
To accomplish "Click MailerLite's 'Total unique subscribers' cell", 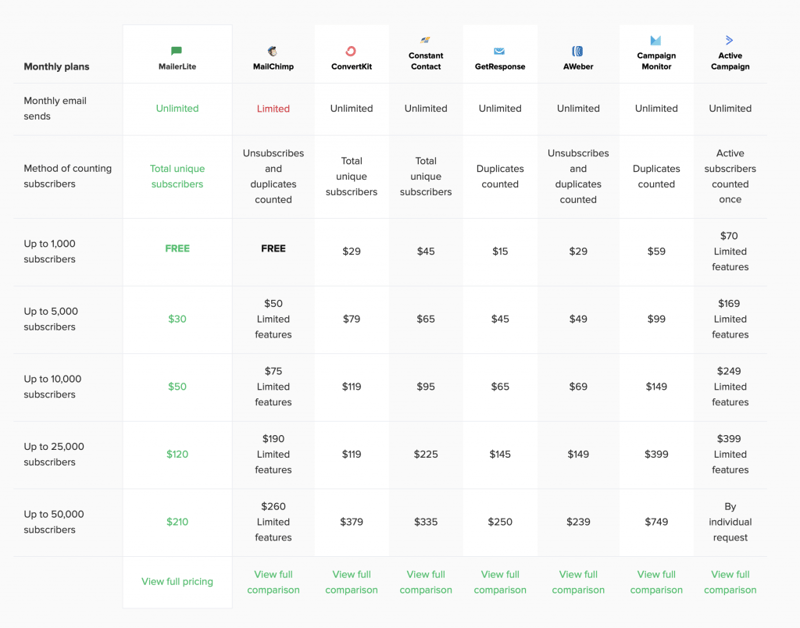I will (x=177, y=176).
